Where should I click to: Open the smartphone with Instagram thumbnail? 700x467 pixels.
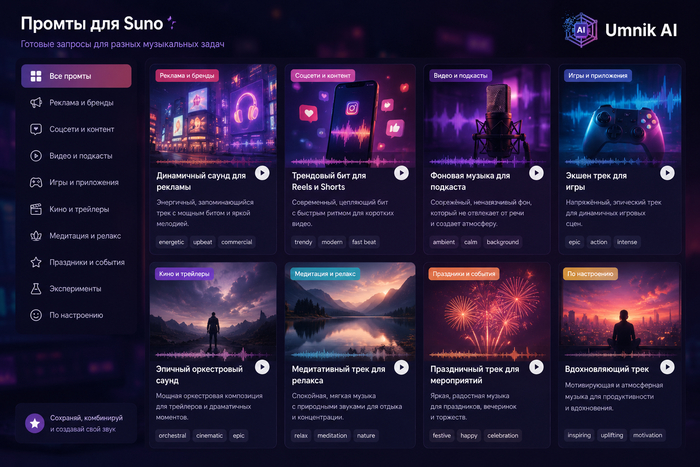pyautogui.click(x=350, y=117)
